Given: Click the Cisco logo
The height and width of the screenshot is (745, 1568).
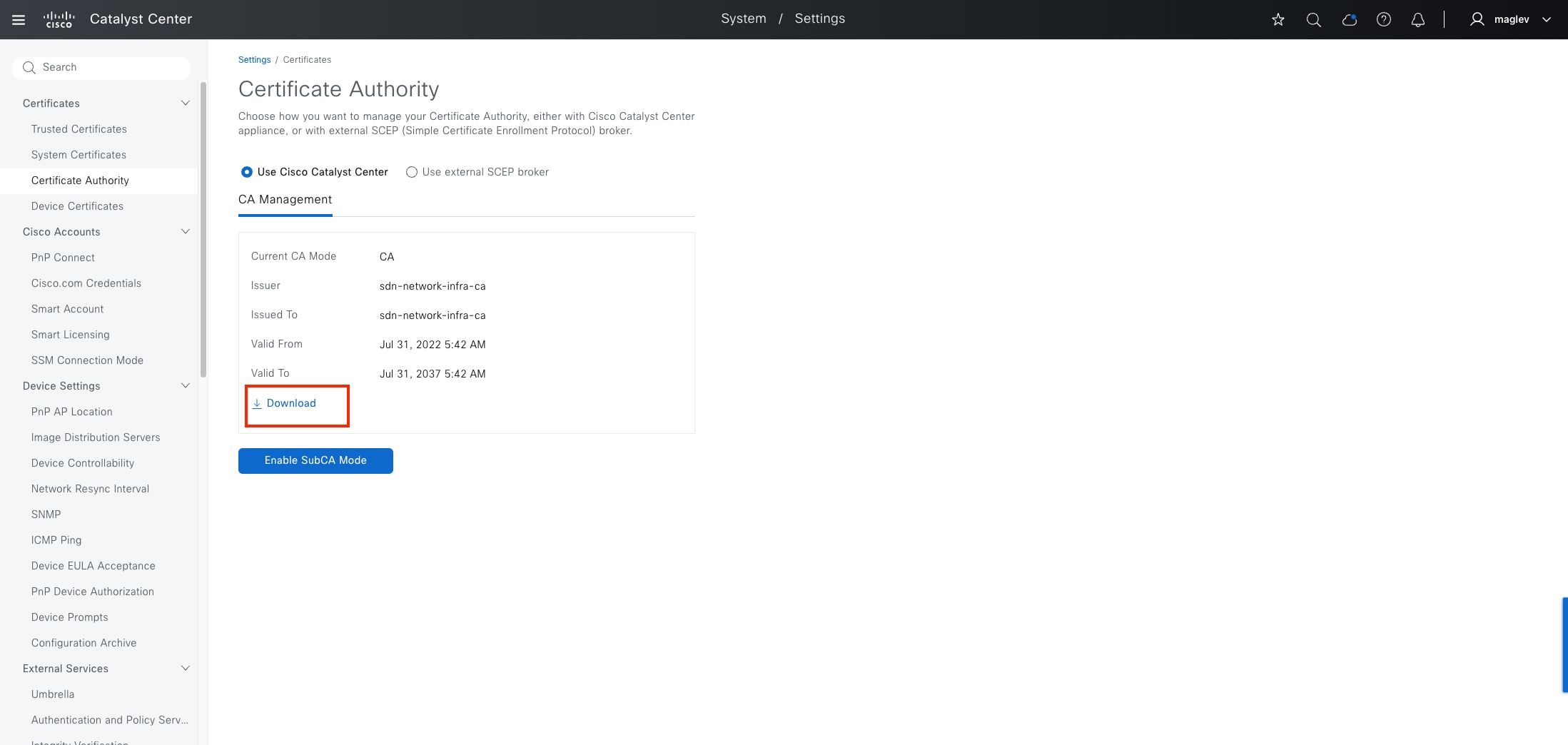Looking at the screenshot, I should [x=59, y=19].
